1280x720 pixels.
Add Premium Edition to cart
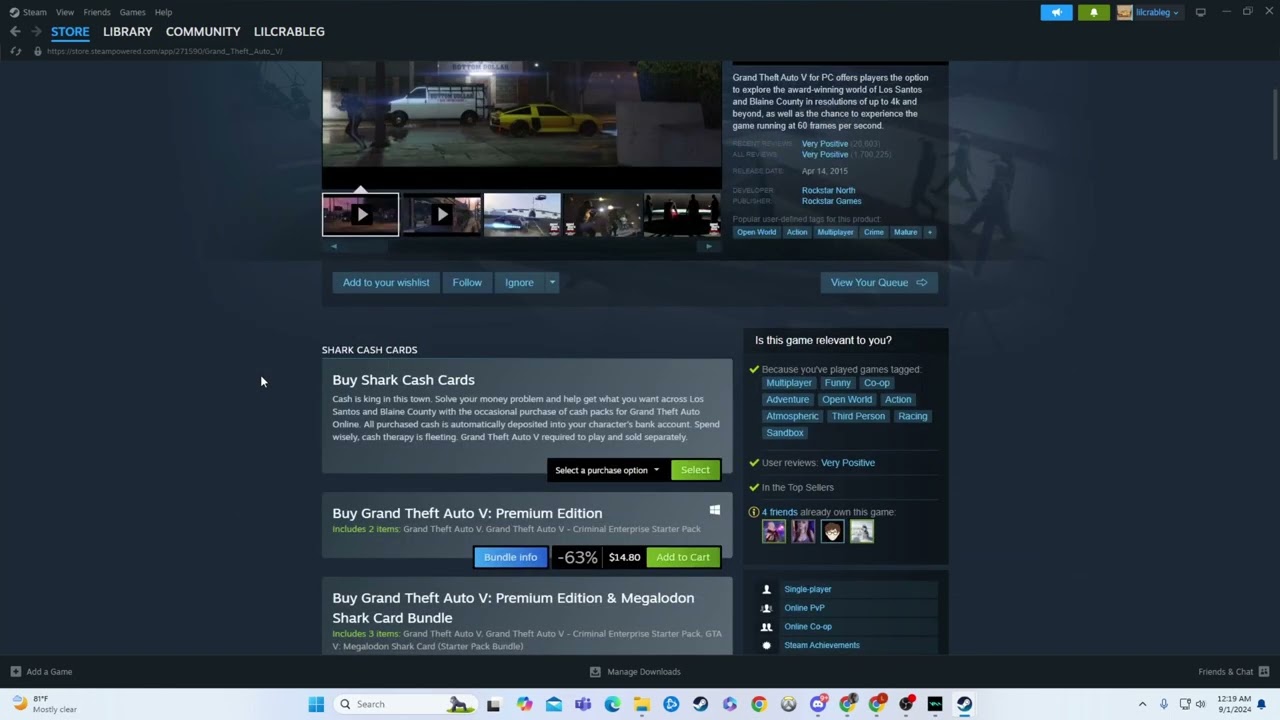tap(683, 557)
